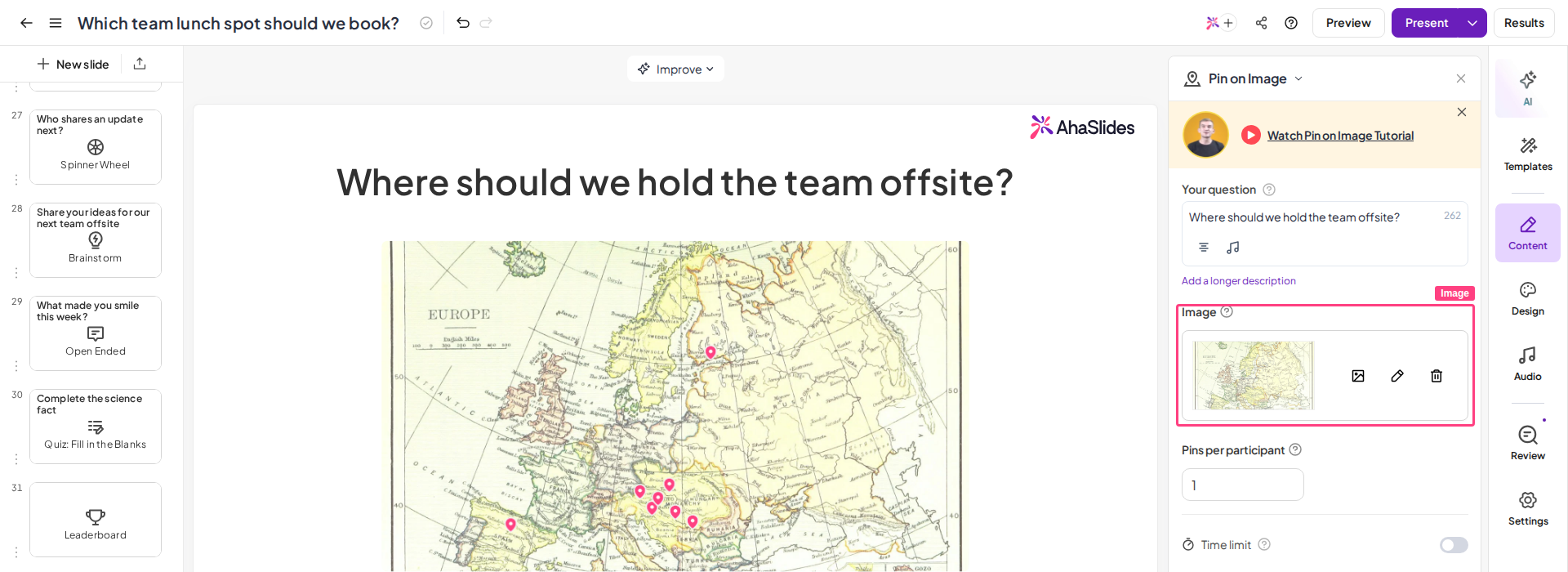Click the Pins per participant input
This screenshot has height=572, width=1568.
click(x=1242, y=485)
